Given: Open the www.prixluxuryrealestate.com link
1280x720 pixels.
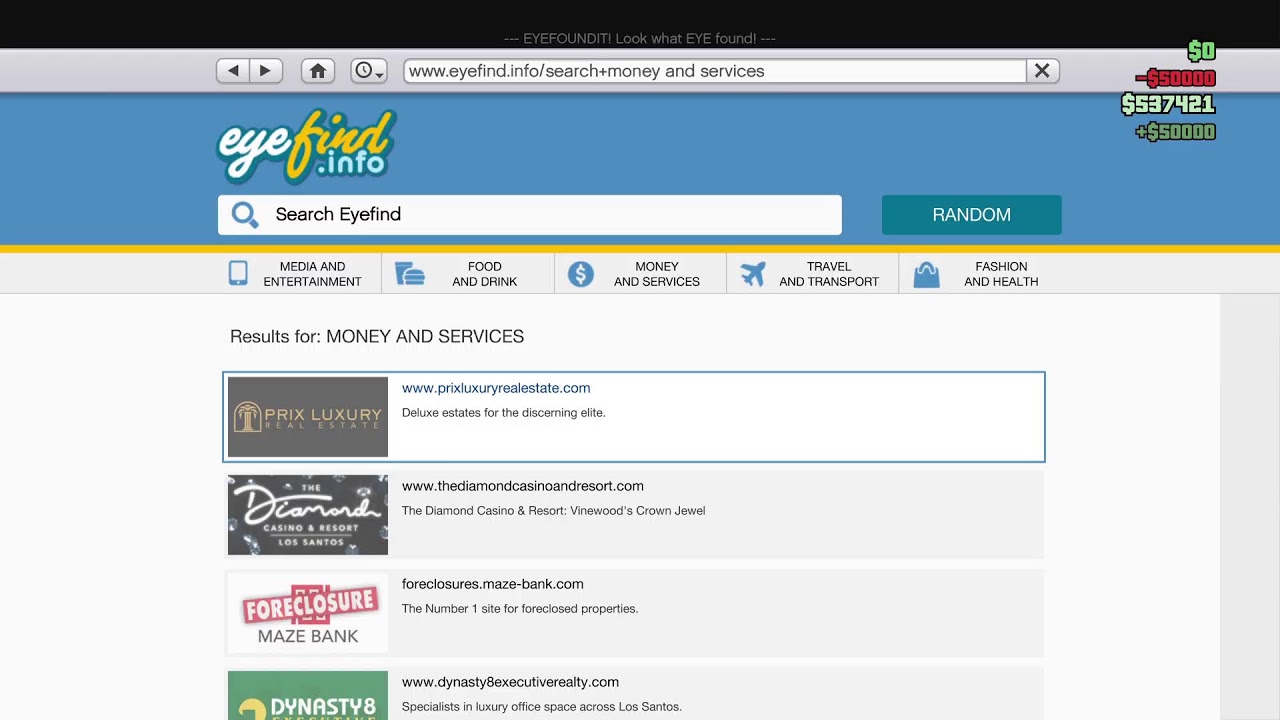Looking at the screenshot, I should [496, 388].
